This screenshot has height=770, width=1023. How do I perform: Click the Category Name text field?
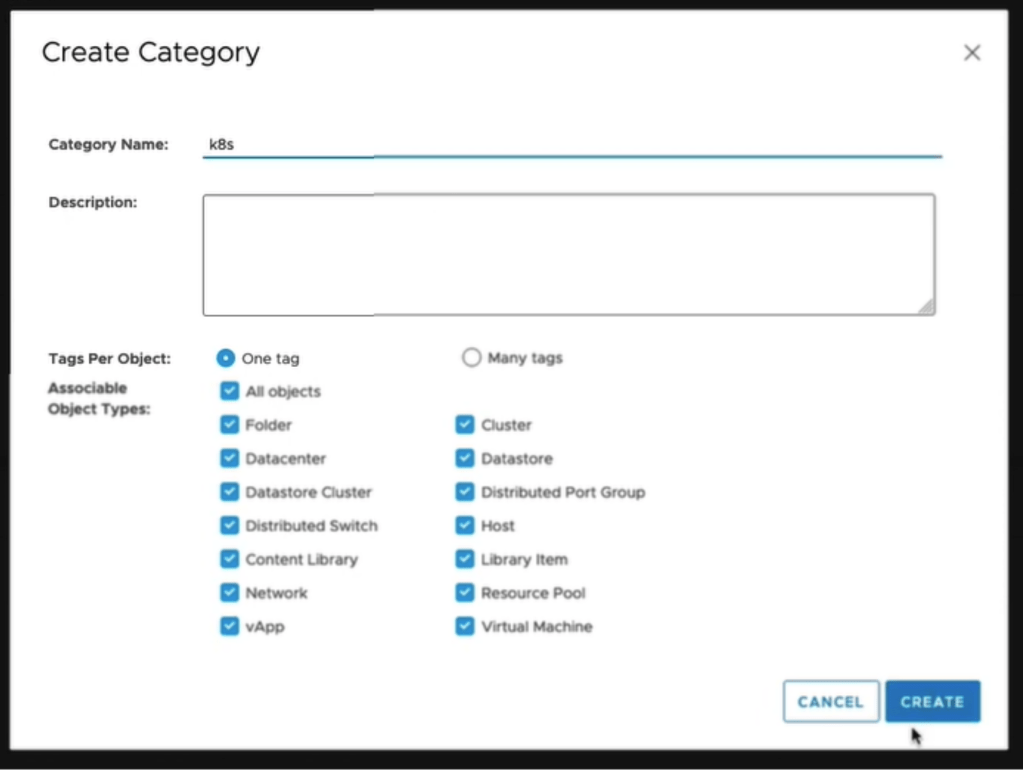point(570,144)
